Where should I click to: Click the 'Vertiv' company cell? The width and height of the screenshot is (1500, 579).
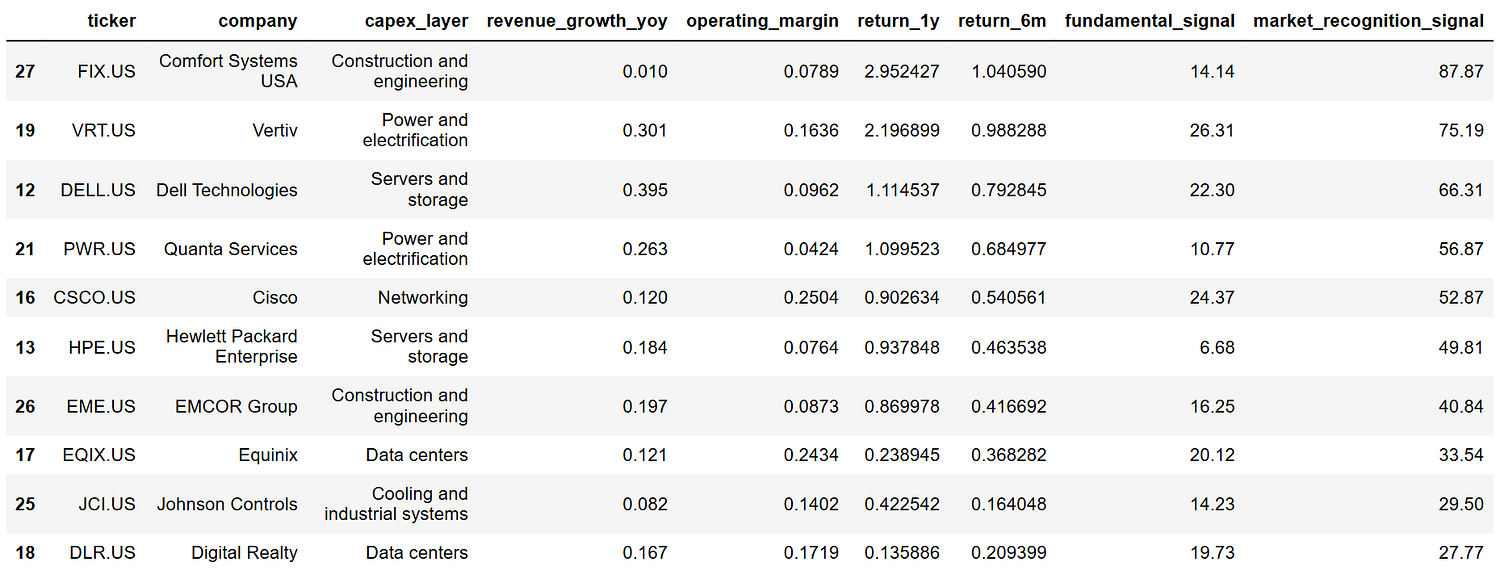tap(275, 131)
